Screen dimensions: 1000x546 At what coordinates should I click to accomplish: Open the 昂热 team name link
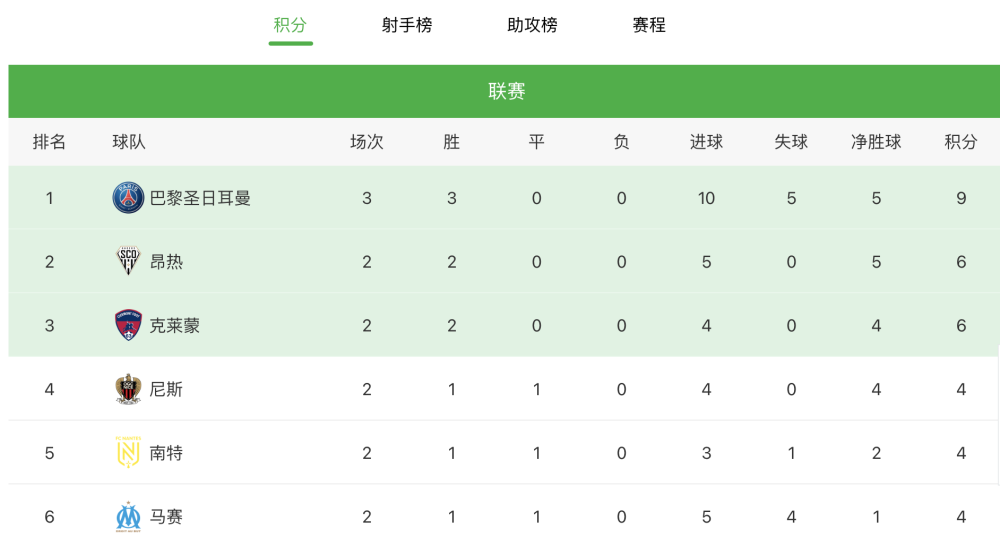coord(166,262)
